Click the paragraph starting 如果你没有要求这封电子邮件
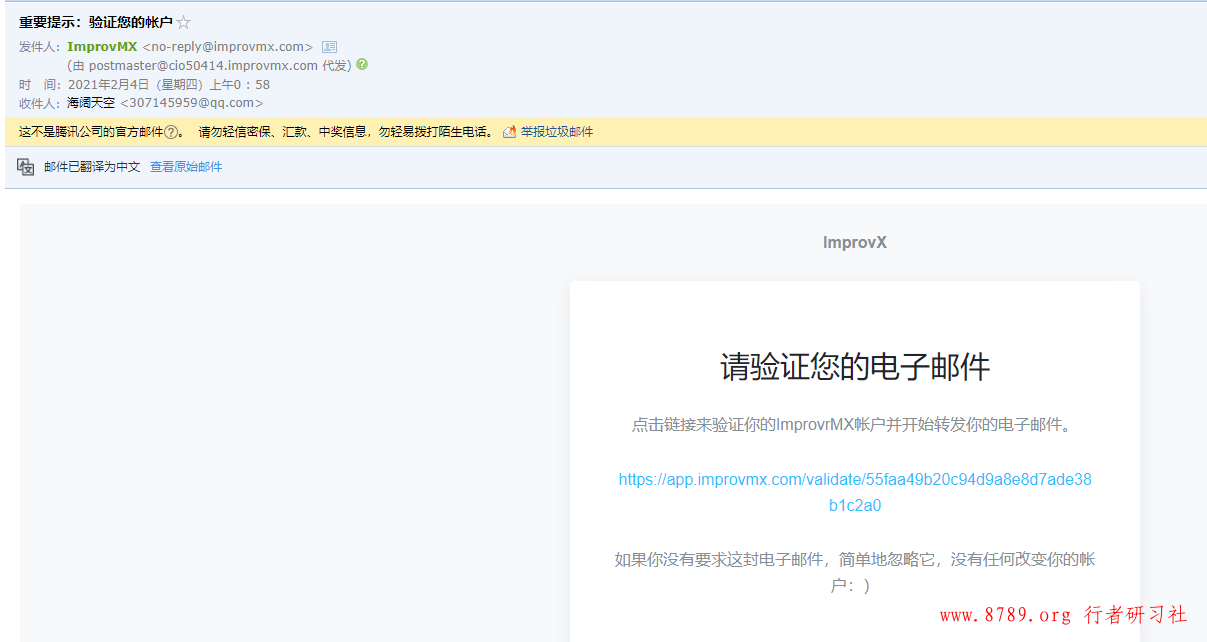The width and height of the screenshot is (1207, 642). click(x=855, y=572)
